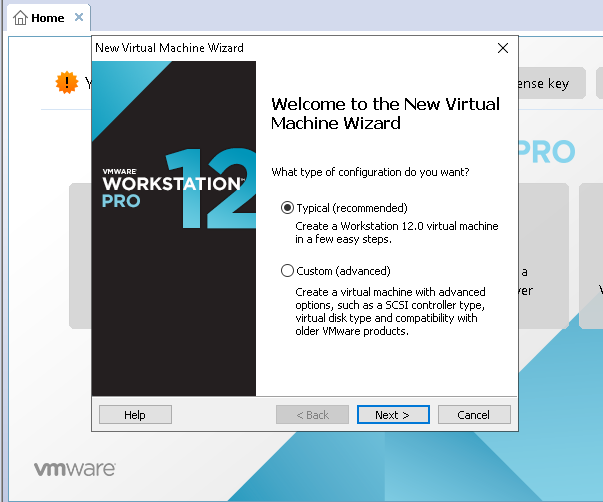This screenshot has height=502, width=603.
Task: Switch to the Home tab
Action: point(48,18)
